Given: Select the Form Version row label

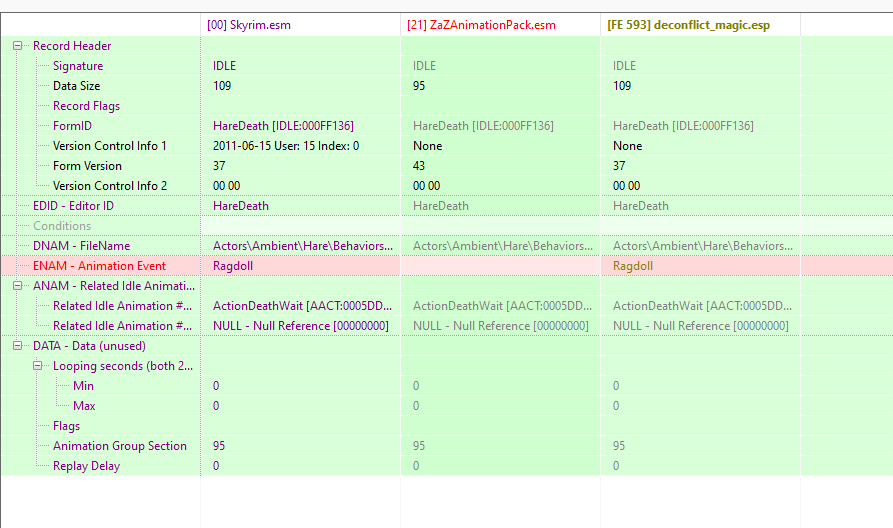Looking at the screenshot, I should click(x=87, y=166).
